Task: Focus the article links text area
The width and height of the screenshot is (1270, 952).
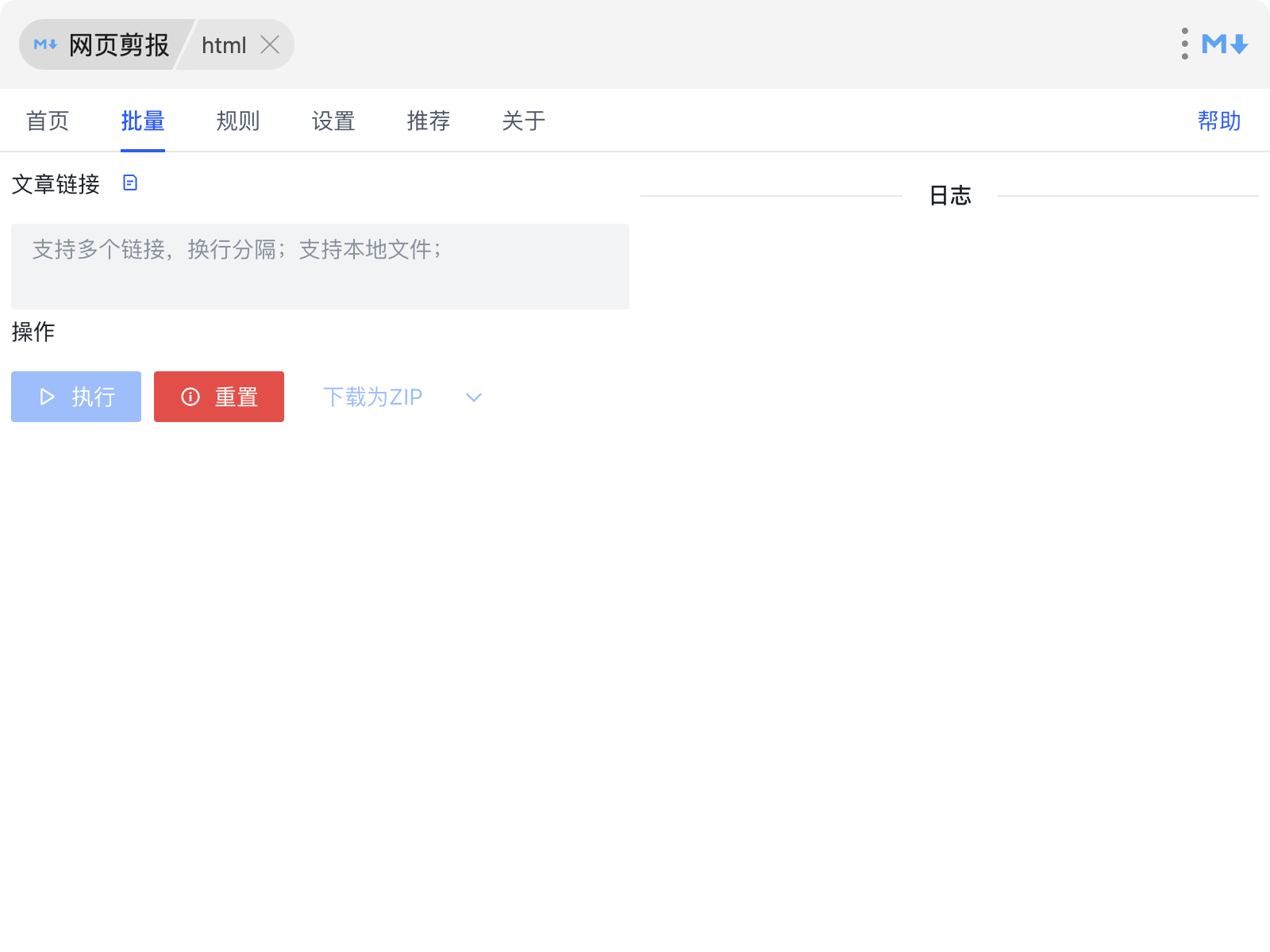Action: click(x=320, y=267)
